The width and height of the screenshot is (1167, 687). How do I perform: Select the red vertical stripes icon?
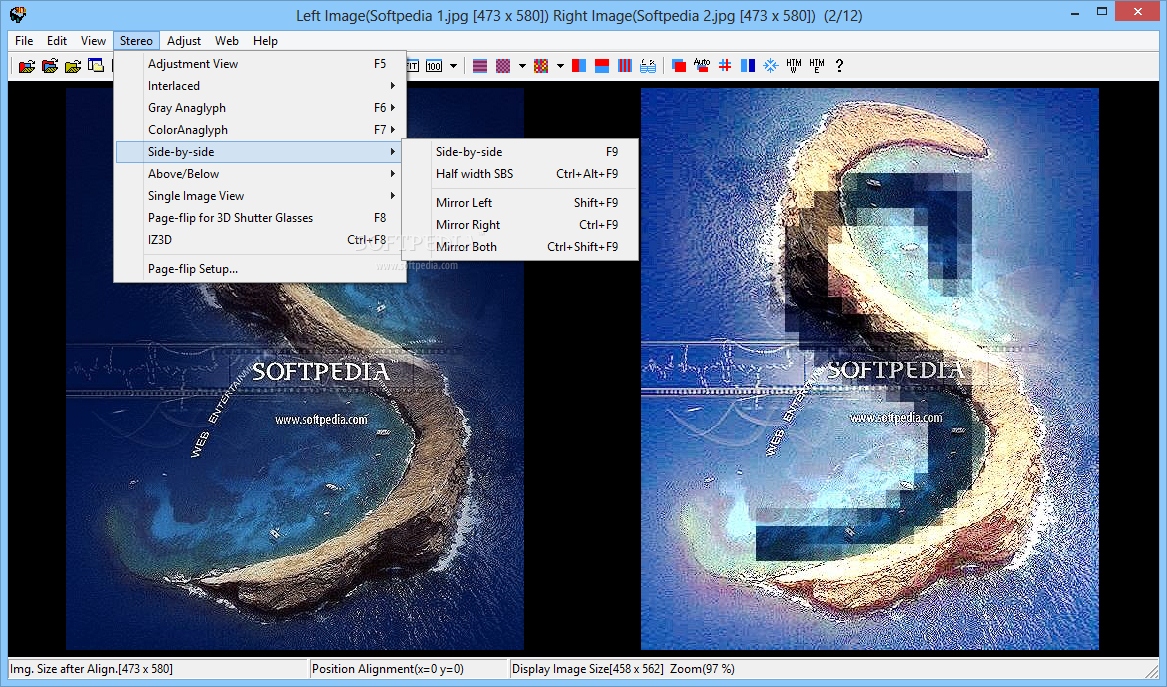[625, 65]
